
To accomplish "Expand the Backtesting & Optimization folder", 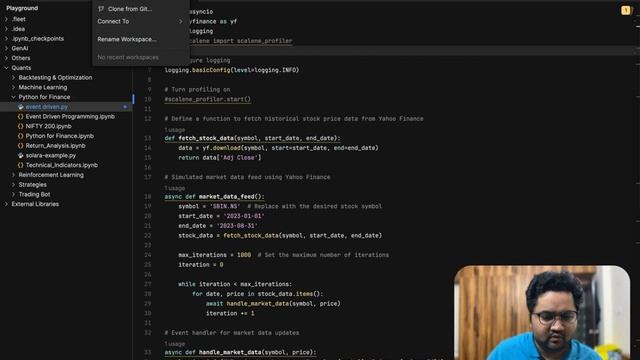I will pyautogui.click(x=13, y=78).
